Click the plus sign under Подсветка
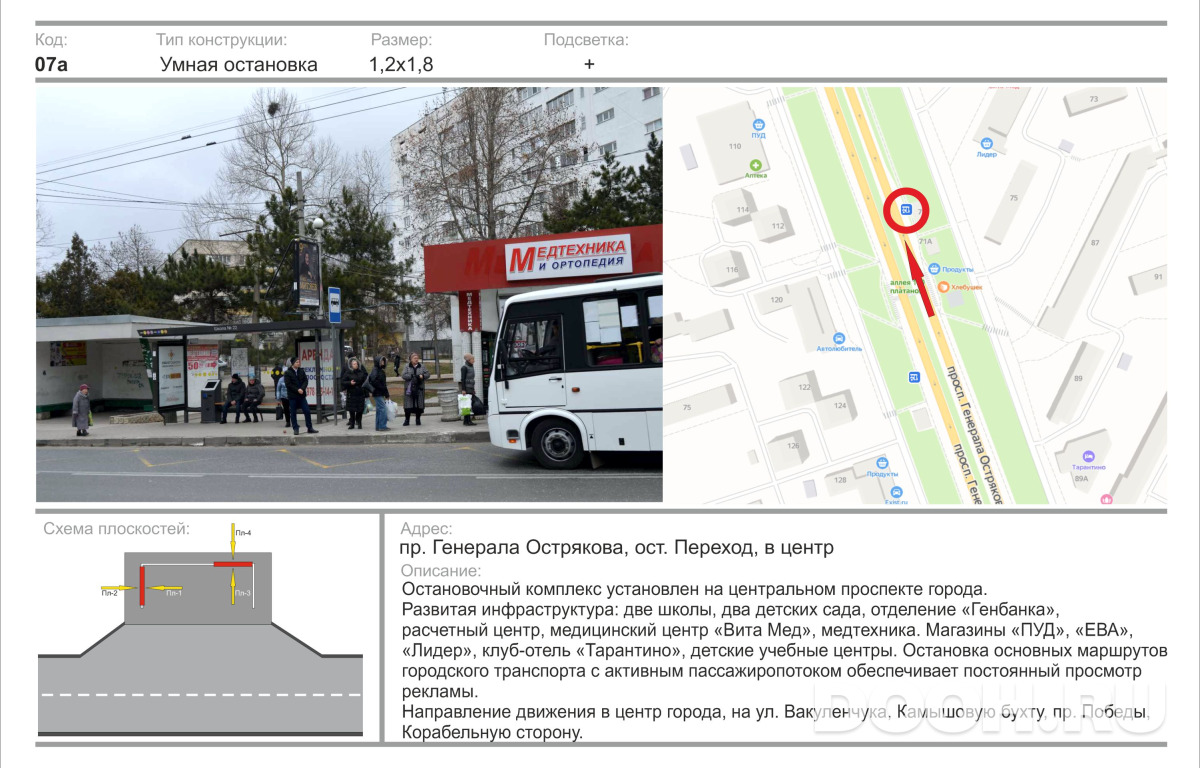 coord(589,64)
